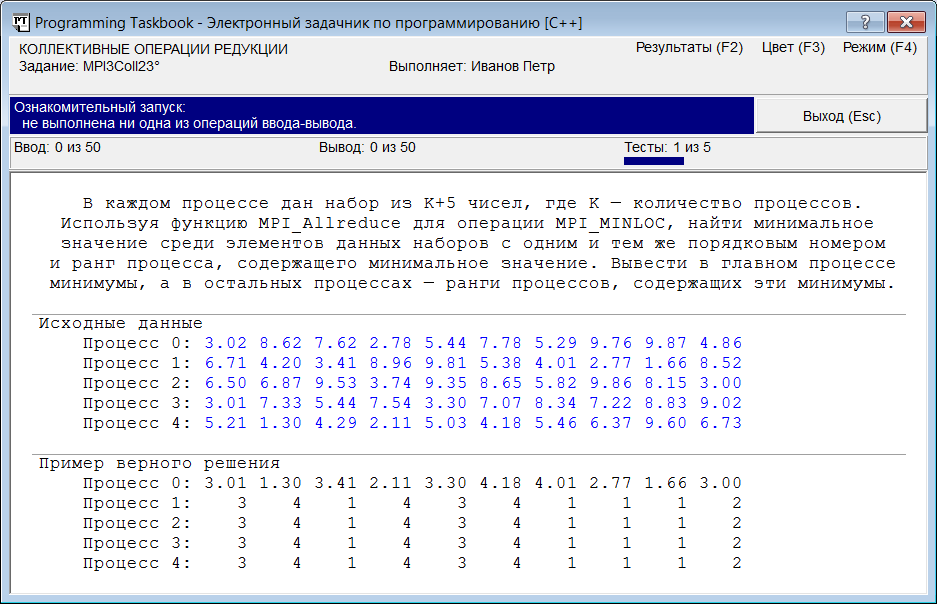Viewport: 937px width, 604px height.
Task: Click the PT application icon in title bar
Action: 19,22
